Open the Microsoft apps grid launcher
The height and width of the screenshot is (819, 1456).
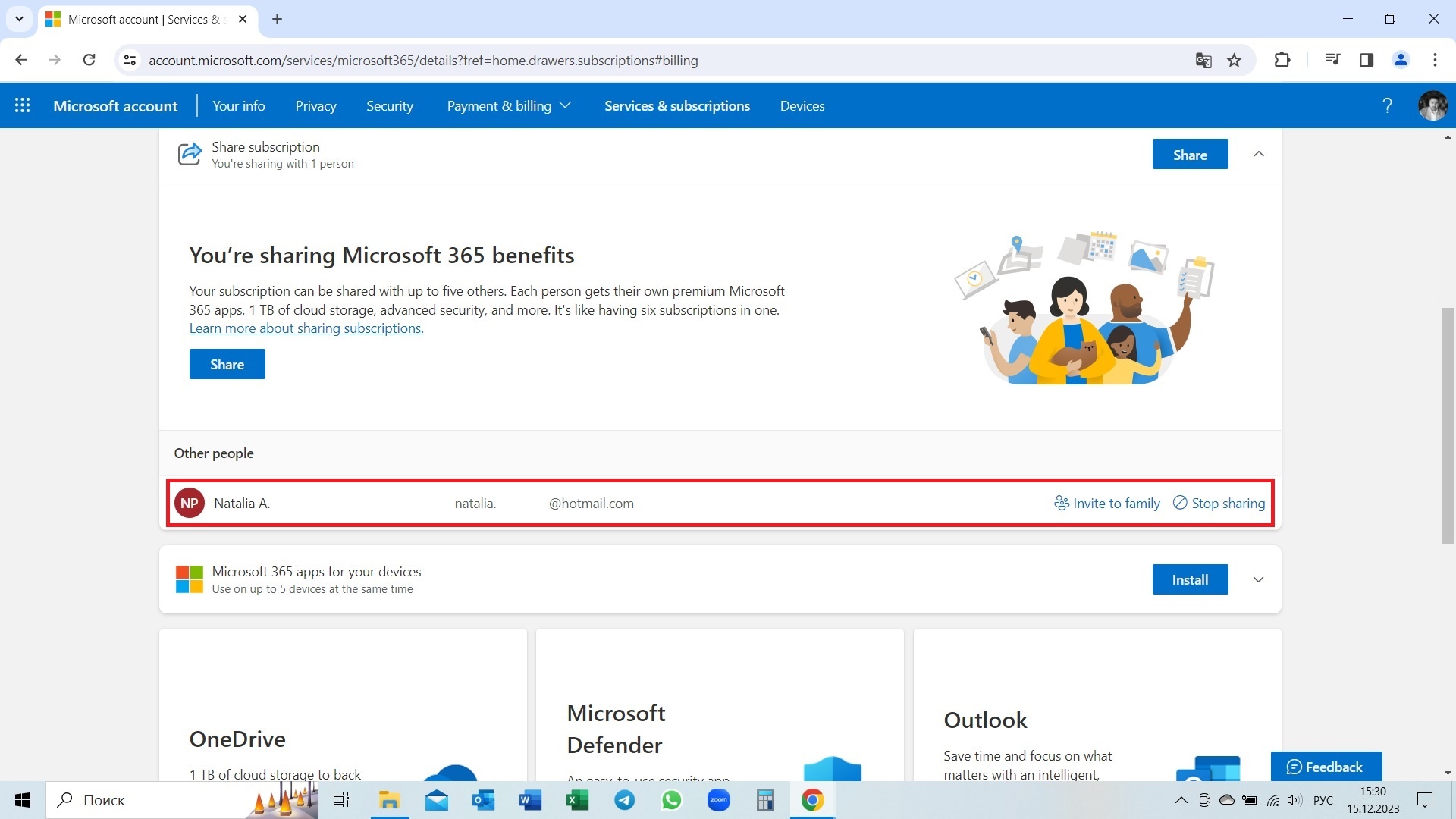tap(23, 105)
